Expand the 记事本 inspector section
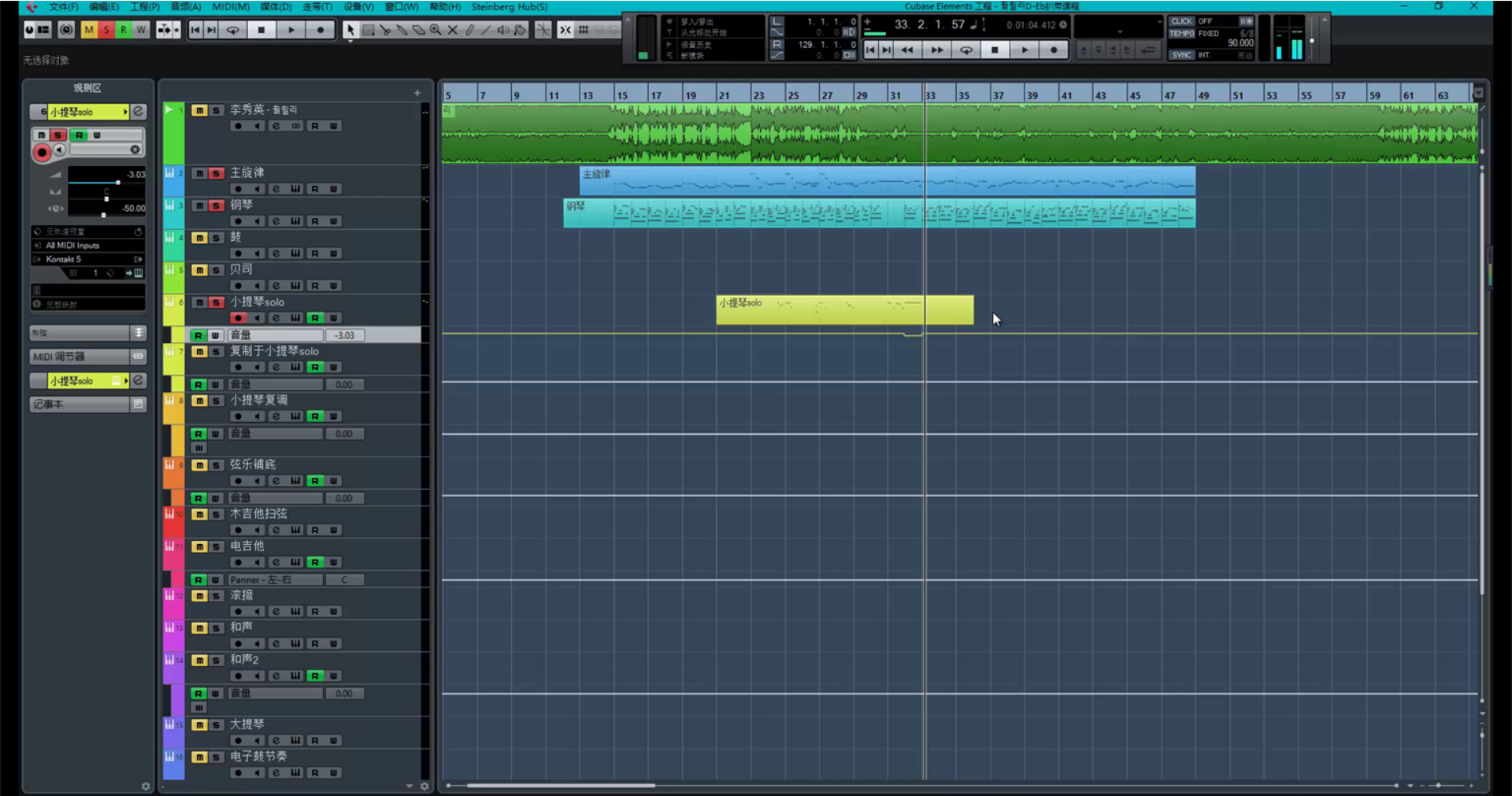 tap(87, 404)
